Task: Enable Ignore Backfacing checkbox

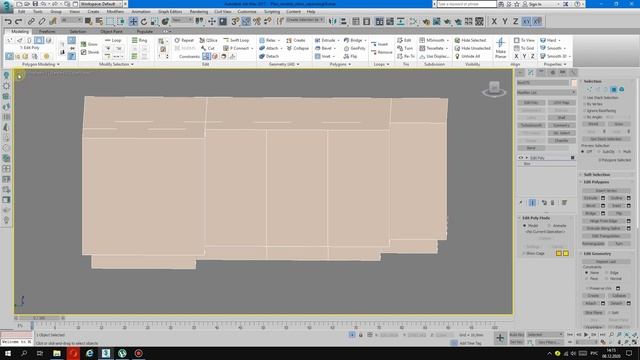Action: (x=584, y=111)
